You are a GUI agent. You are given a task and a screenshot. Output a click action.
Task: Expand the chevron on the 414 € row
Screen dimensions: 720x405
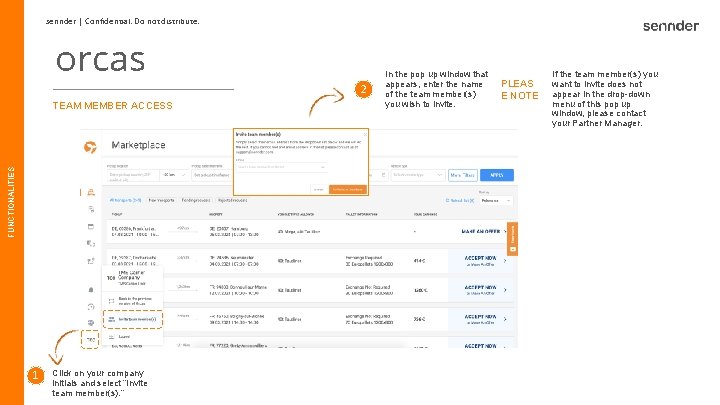(505, 261)
